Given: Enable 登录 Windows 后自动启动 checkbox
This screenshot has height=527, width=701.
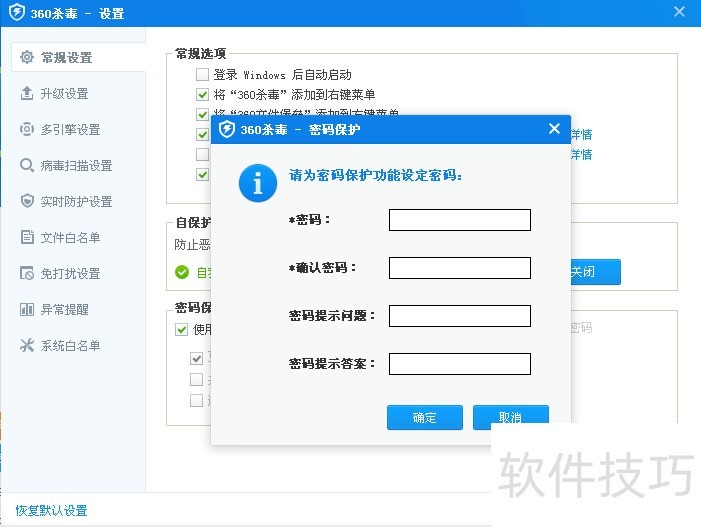Looking at the screenshot, I should coord(203,74).
